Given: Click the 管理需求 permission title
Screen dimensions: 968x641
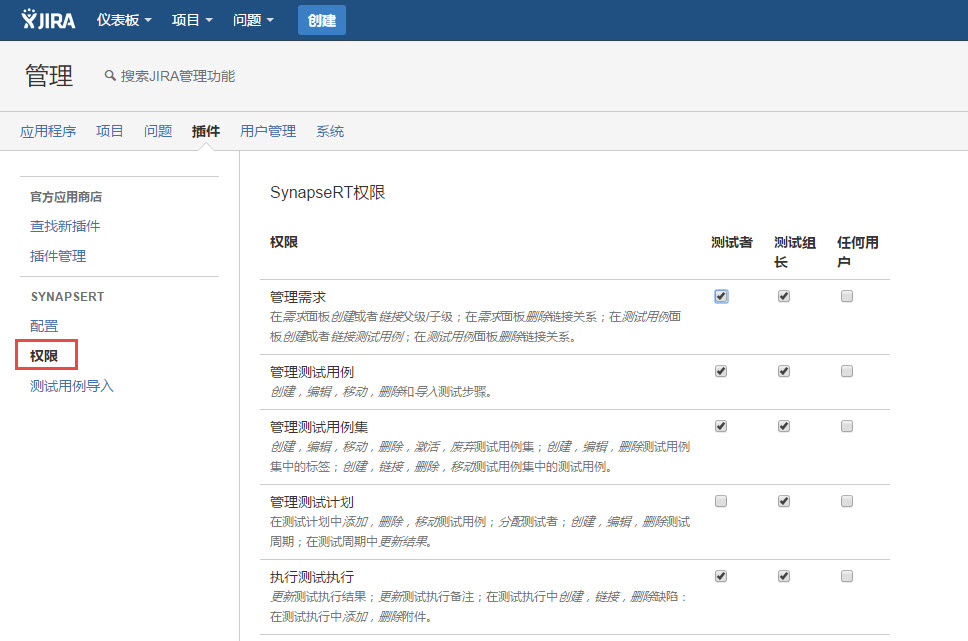Looking at the screenshot, I should pos(298,297).
